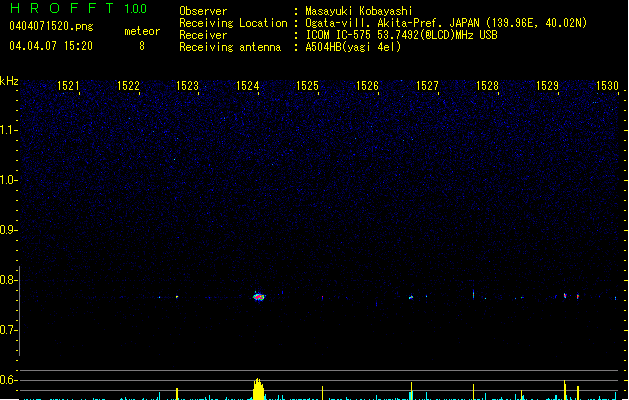Click the Receiver field label
This screenshot has width=629, height=400.
[x=203, y=35]
